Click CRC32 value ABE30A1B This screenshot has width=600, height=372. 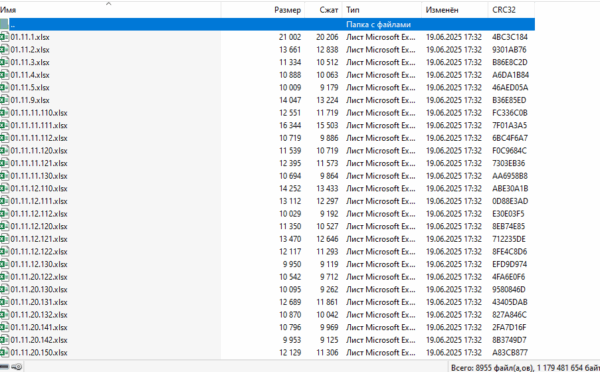pos(510,189)
